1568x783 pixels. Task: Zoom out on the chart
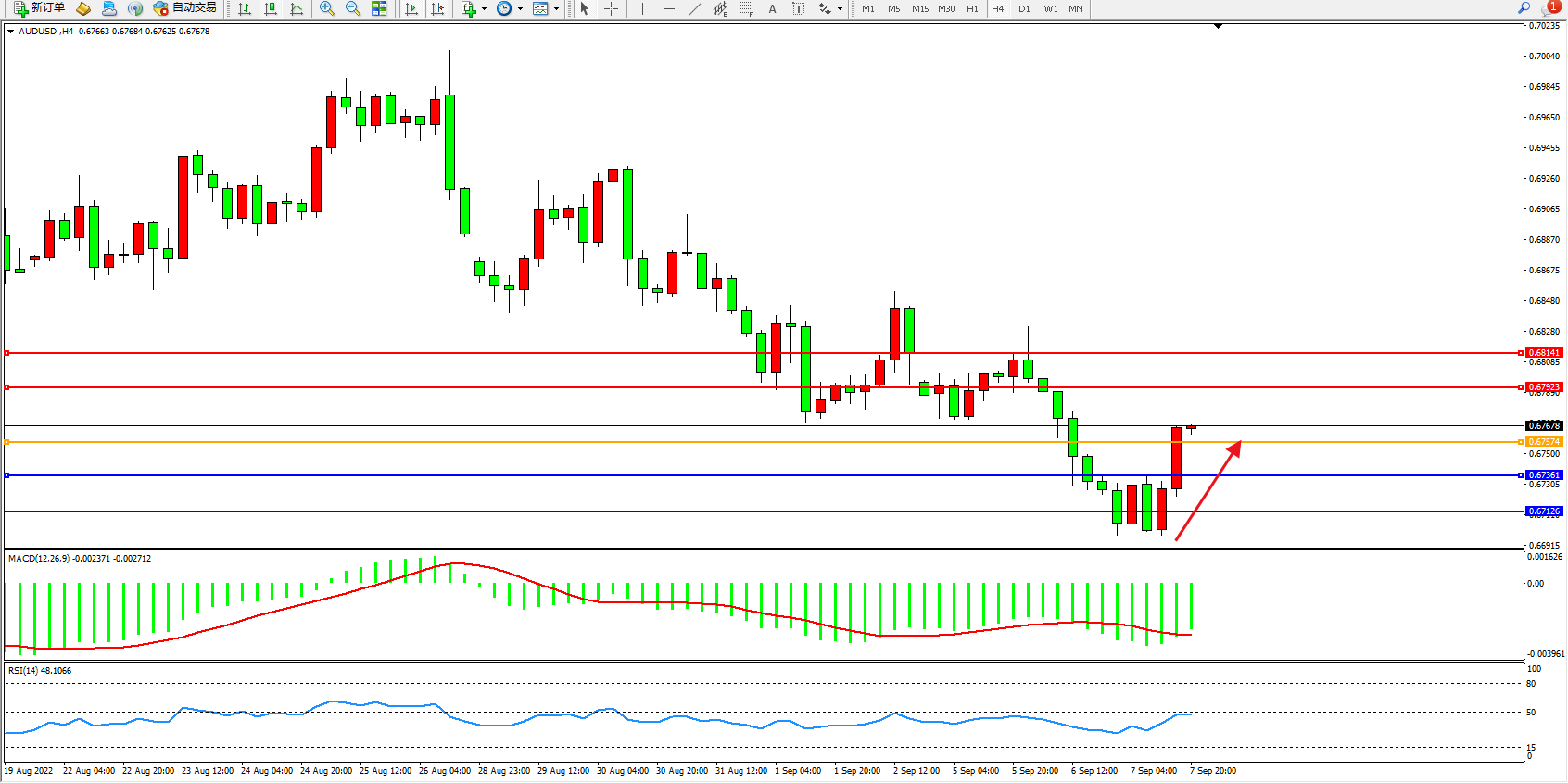point(353,8)
